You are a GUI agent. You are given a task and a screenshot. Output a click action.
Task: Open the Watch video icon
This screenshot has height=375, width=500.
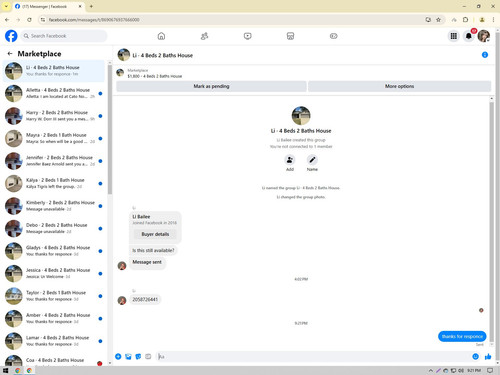[x=247, y=36]
